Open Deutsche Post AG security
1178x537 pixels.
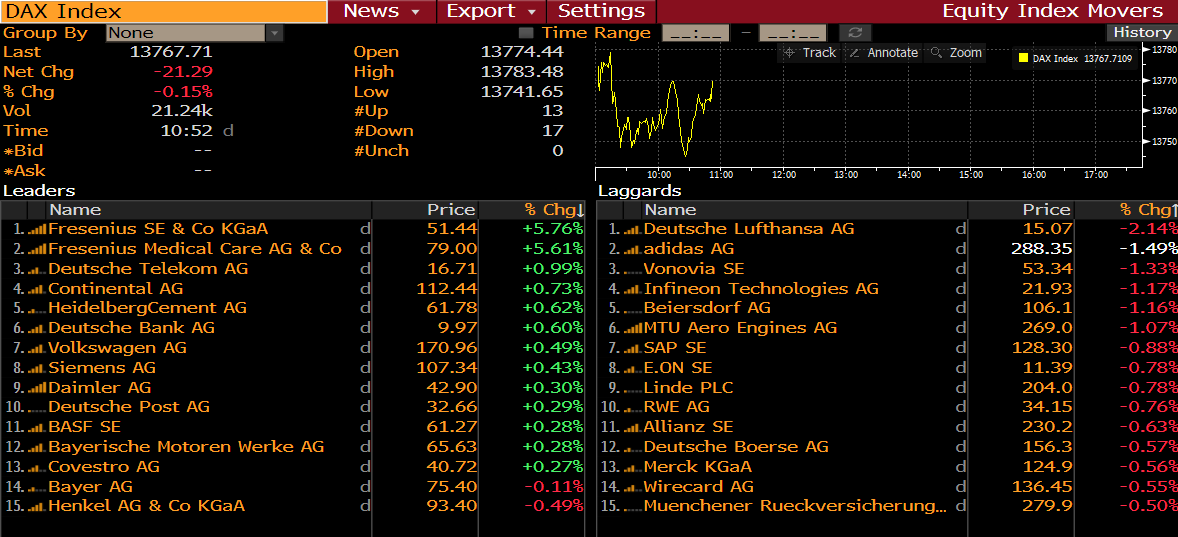coord(128,407)
